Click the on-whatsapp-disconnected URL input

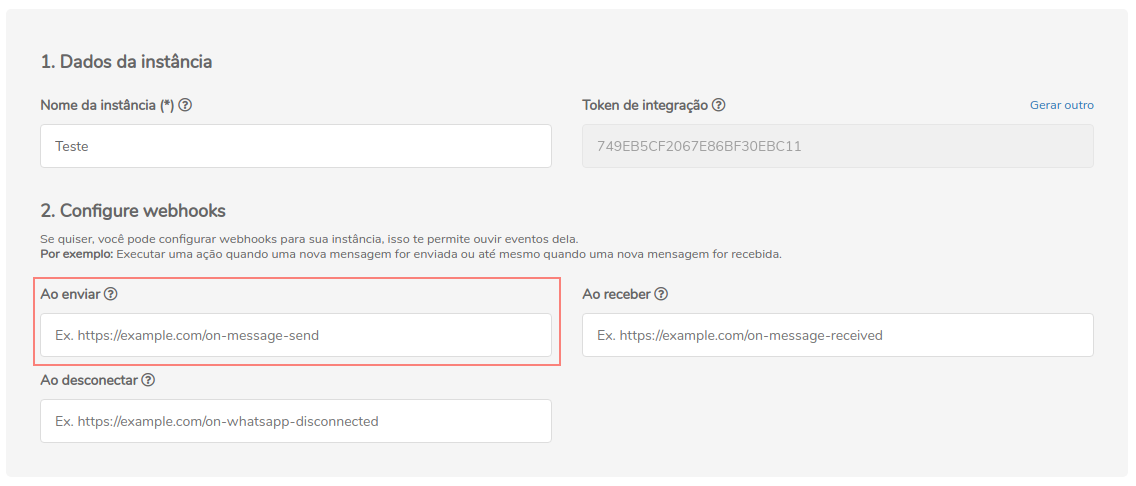[x=296, y=421]
